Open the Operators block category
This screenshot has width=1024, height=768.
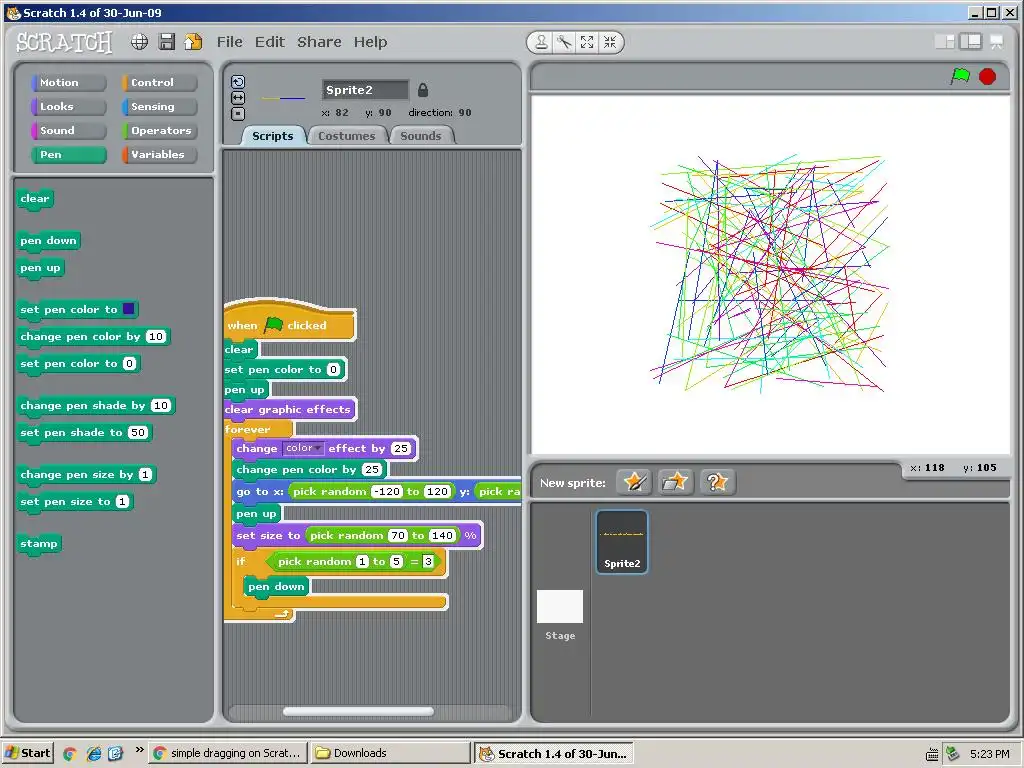tap(159, 131)
